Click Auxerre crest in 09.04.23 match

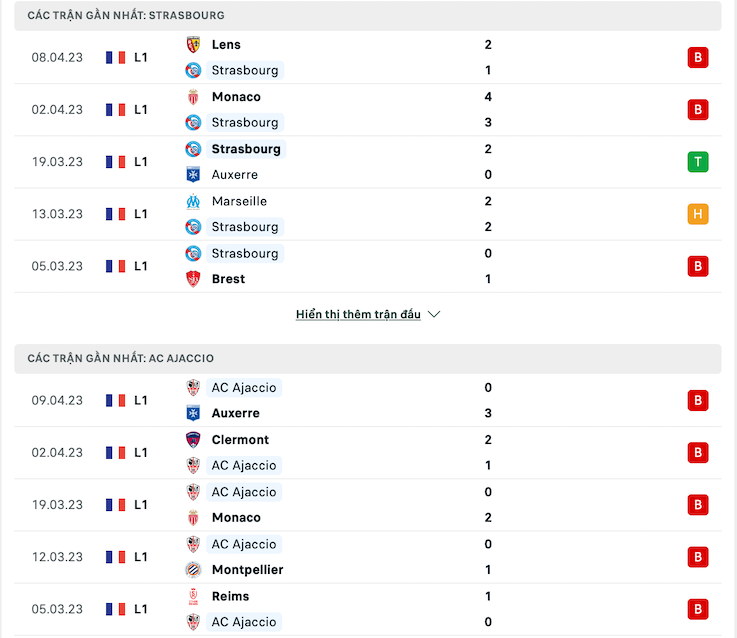tap(193, 413)
